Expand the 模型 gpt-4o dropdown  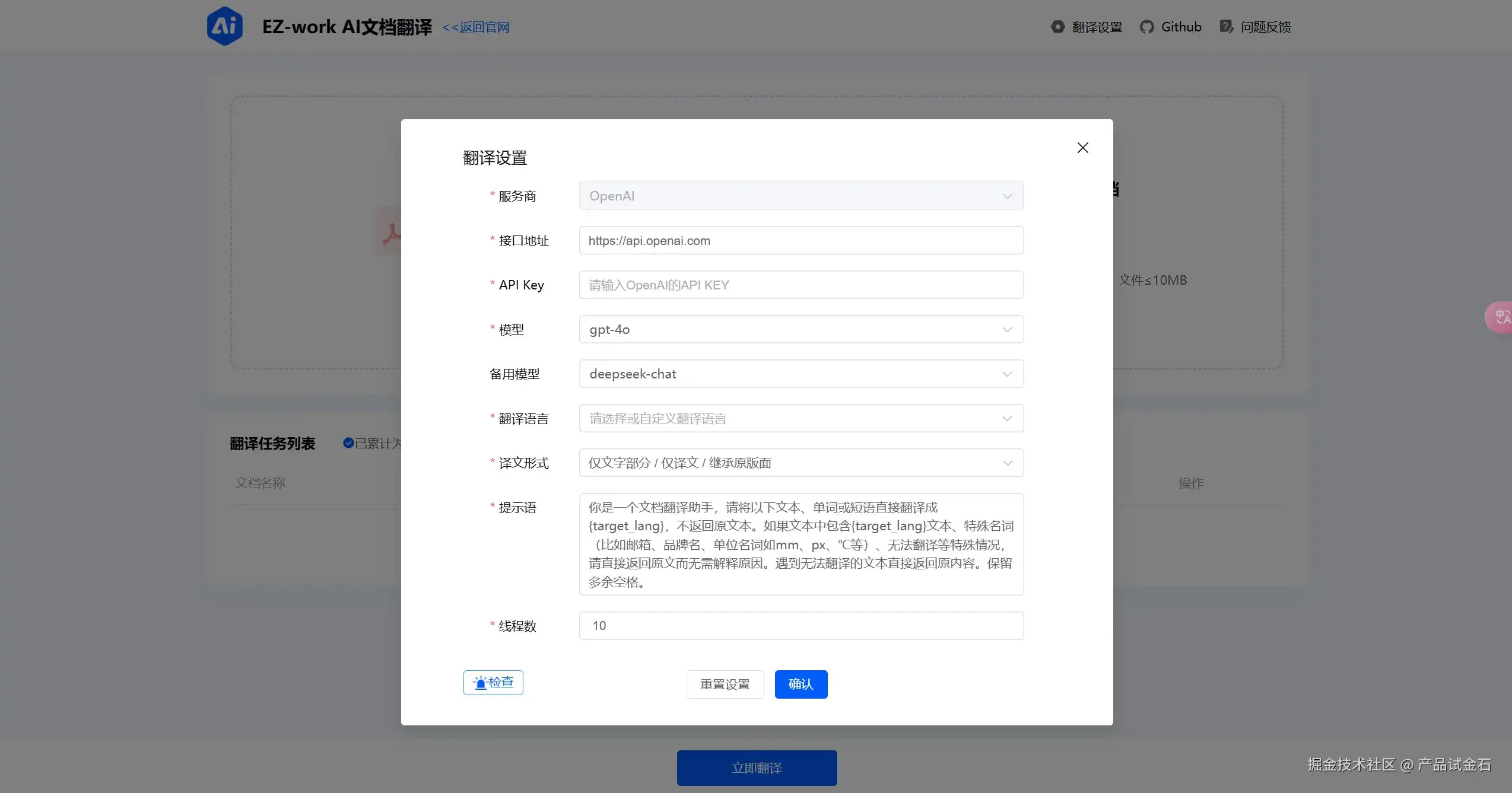point(801,329)
